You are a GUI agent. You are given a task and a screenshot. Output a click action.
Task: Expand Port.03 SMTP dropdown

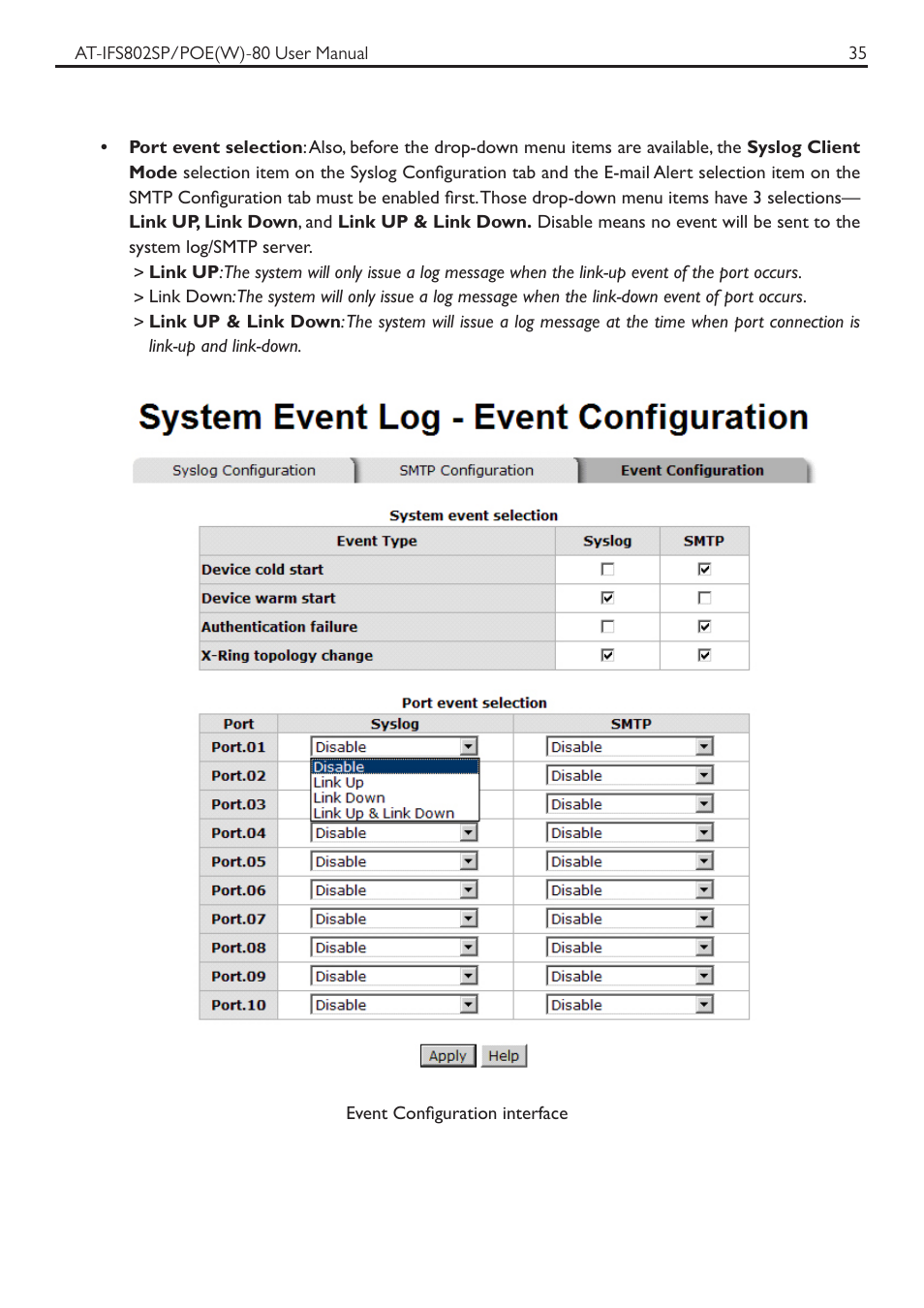coord(631,804)
